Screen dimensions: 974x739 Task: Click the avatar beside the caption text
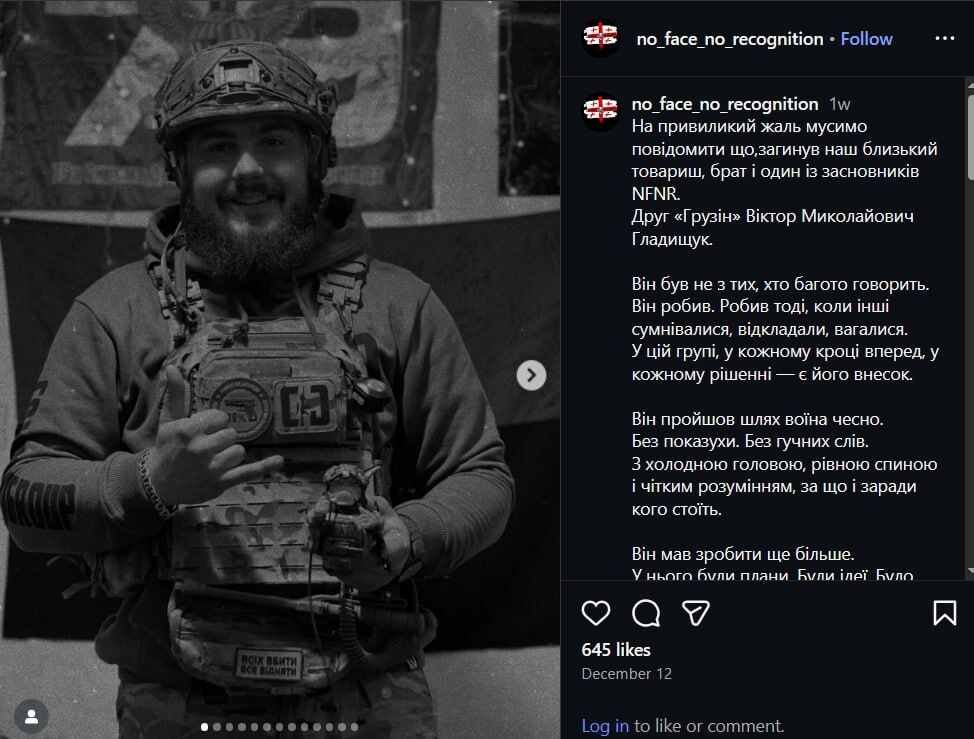[601, 112]
